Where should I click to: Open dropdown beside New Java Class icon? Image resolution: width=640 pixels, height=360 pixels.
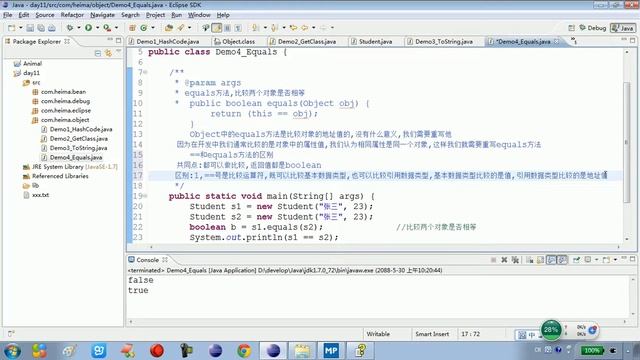click(x=153, y=28)
